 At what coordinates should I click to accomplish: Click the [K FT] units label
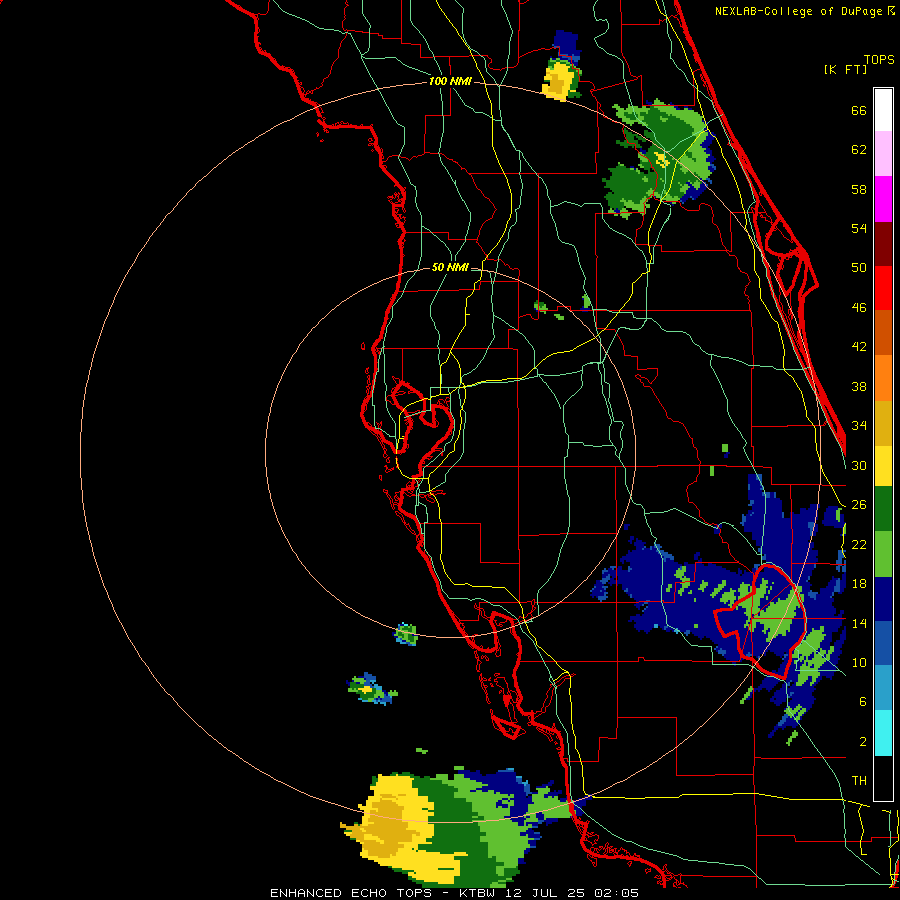pyautogui.click(x=845, y=69)
